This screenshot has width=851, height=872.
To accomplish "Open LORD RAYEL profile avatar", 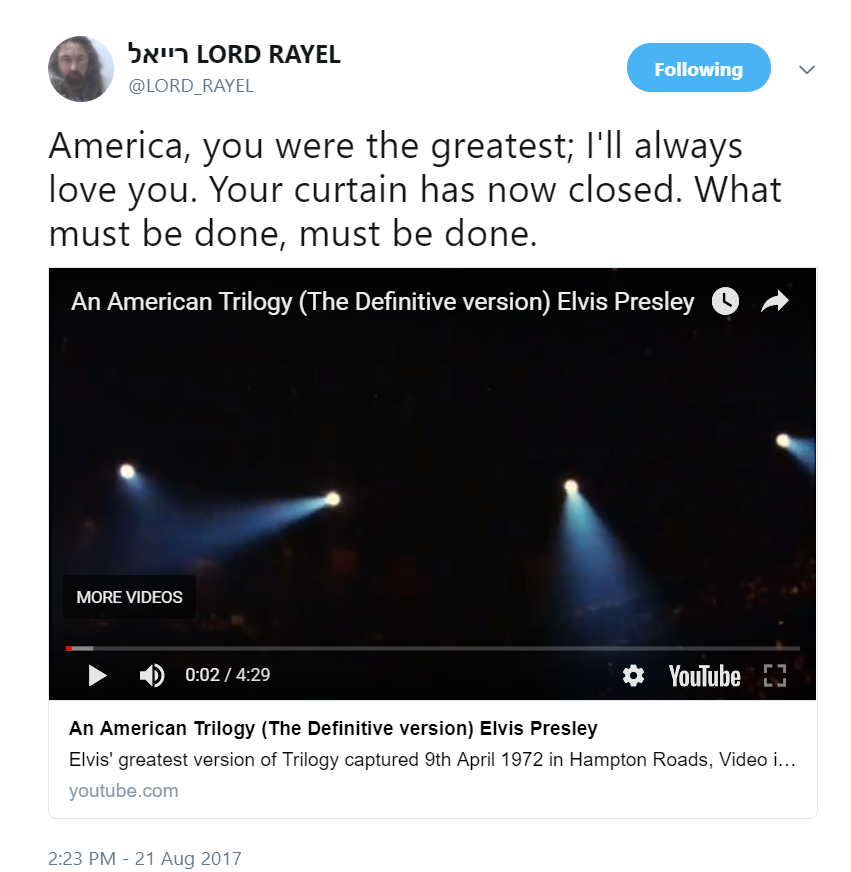I will [x=81, y=69].
